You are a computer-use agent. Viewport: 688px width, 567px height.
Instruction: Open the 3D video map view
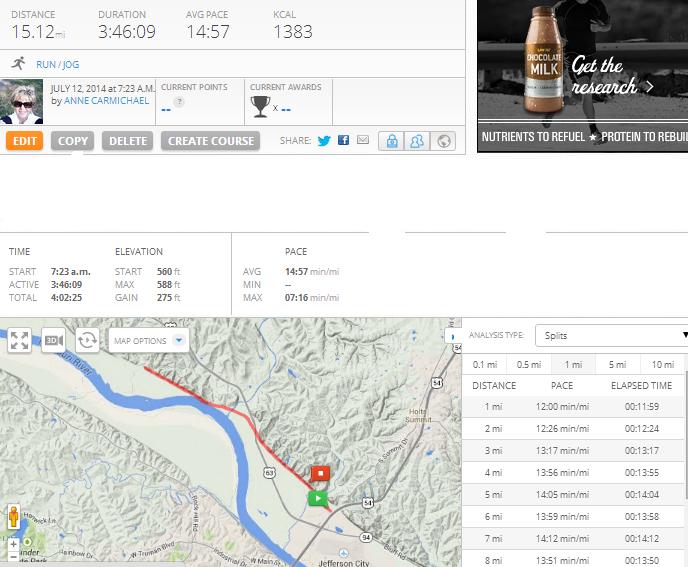coord(53,340)
